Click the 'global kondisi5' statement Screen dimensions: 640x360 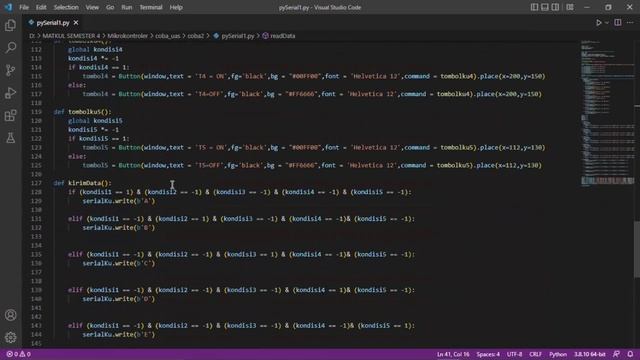[x=95, y=121]
